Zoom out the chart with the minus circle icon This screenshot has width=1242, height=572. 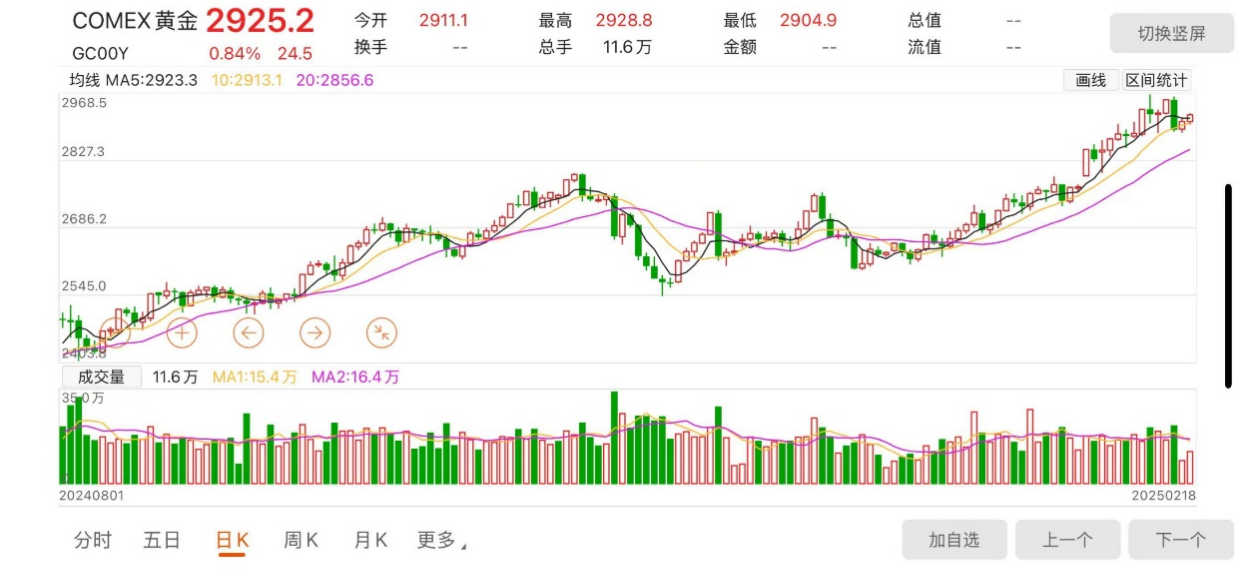coord(114,333)
